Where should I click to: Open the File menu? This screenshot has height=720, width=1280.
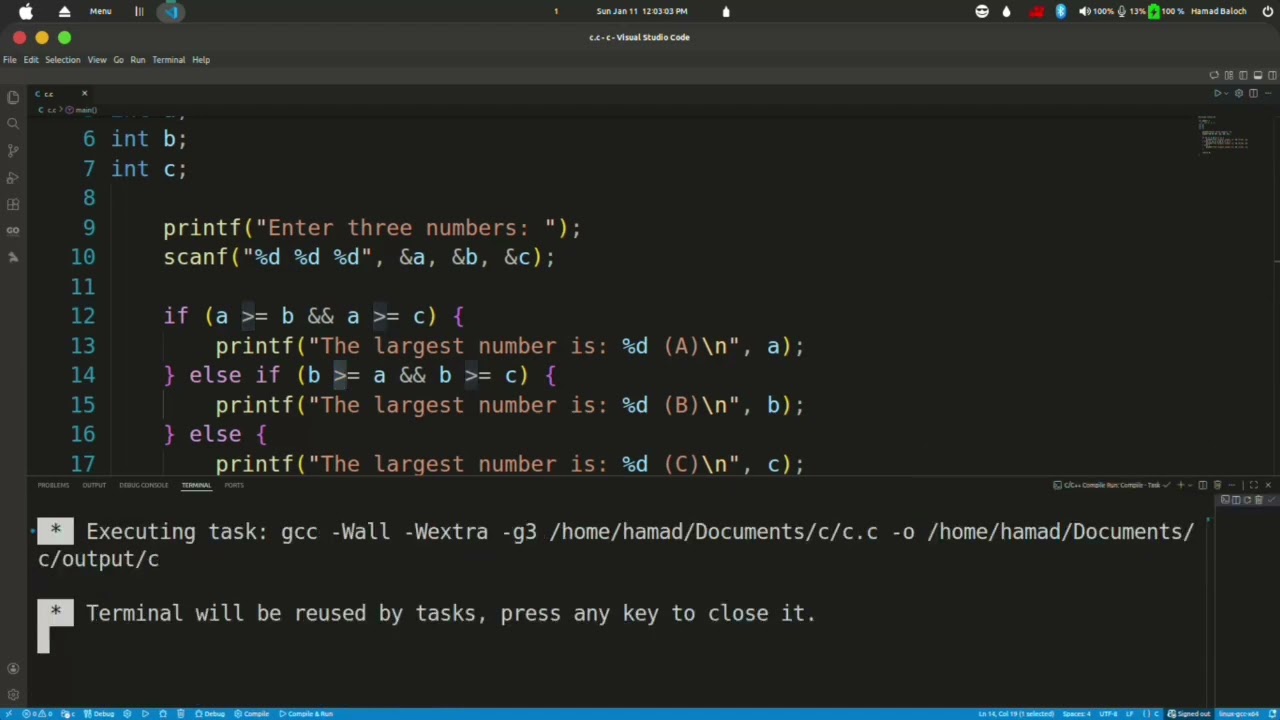[x=10, y=60]
